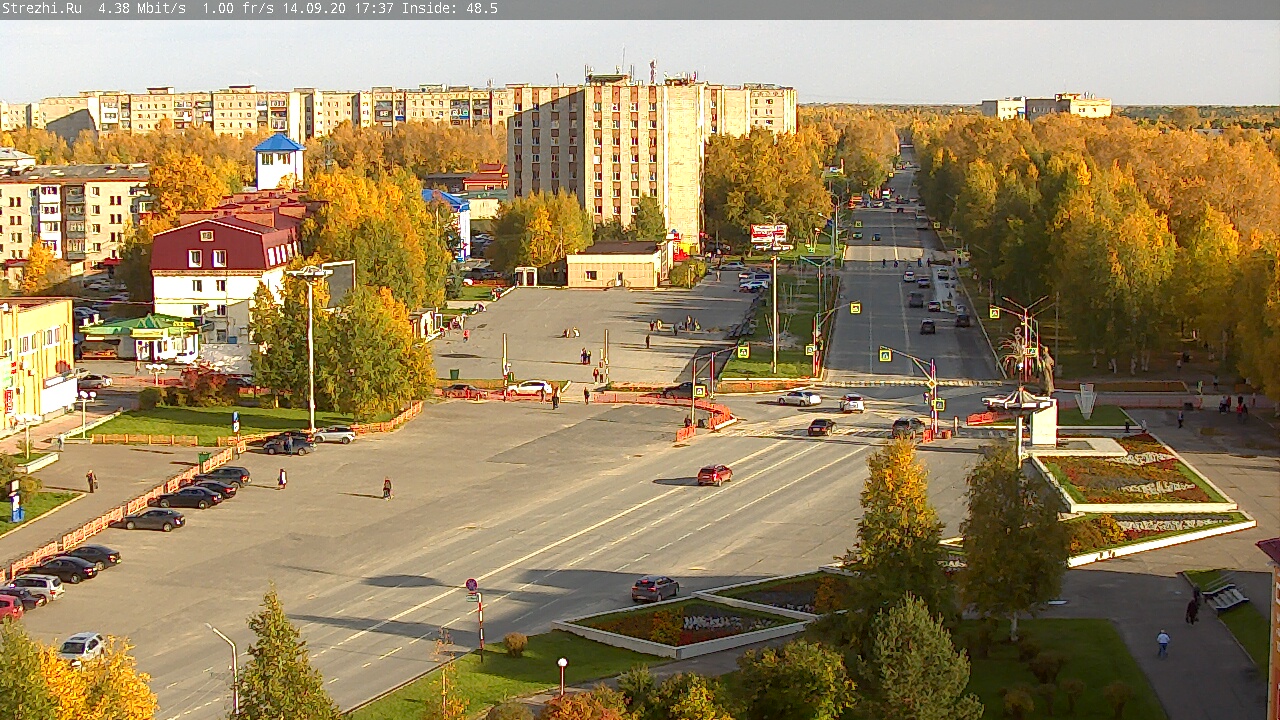Viewport: 1280px width, 720px height.
Task: Click the 14.09.20 date stamp
Action: click(314, 8)
